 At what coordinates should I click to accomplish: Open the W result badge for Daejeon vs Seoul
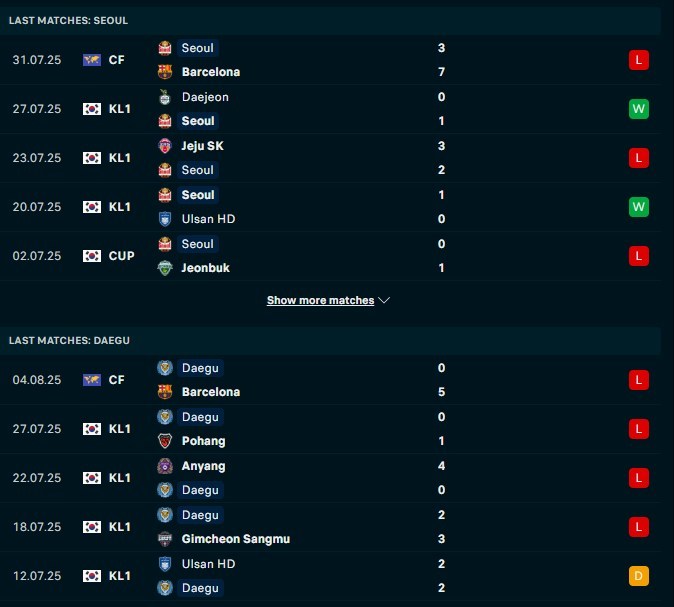(x=639, y=109)
